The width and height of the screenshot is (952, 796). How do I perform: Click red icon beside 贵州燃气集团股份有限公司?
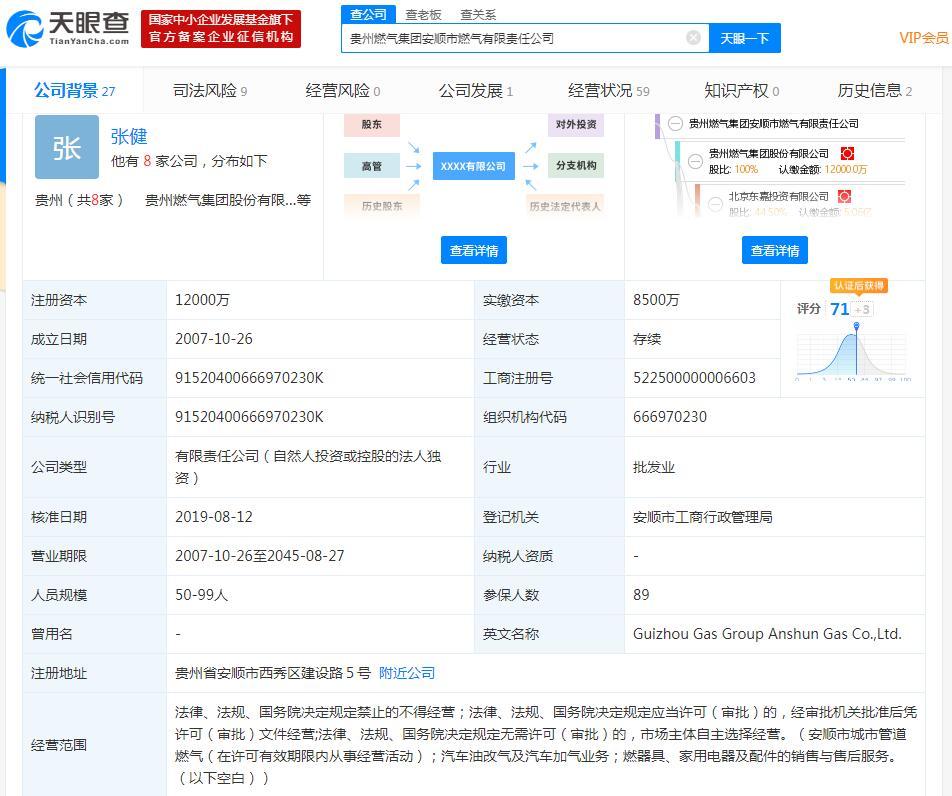(x=848, y=153)
